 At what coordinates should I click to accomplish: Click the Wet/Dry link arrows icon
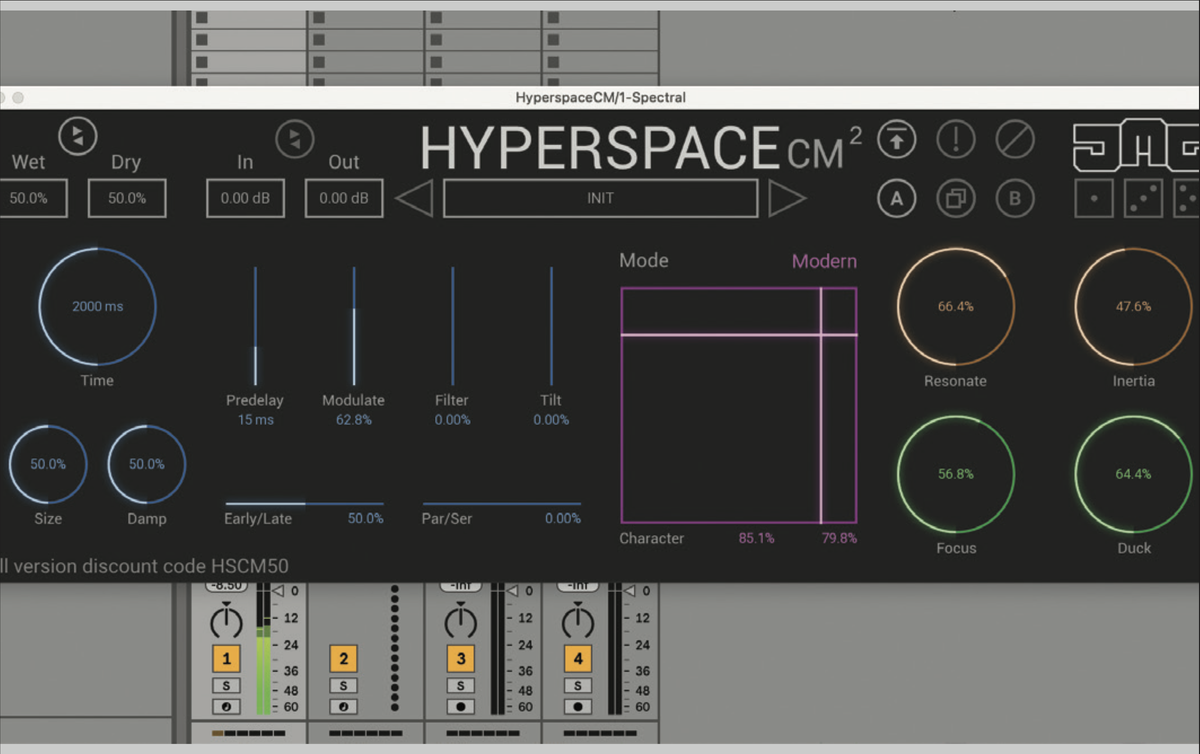pos(77,135)
